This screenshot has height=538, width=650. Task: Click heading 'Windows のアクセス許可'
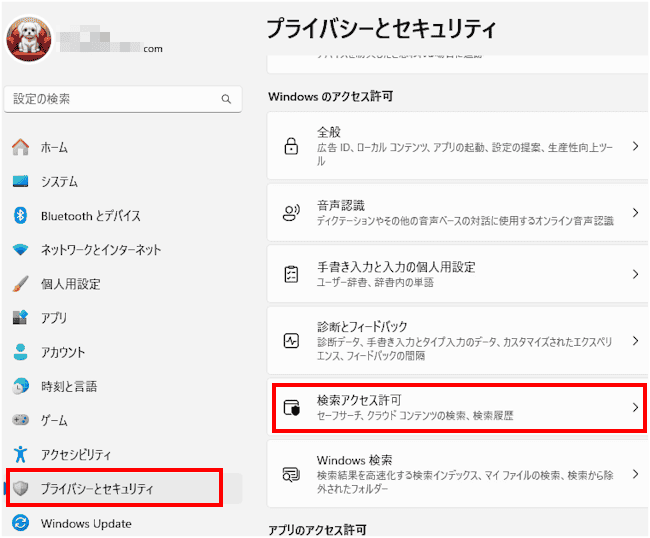point(330,97)
